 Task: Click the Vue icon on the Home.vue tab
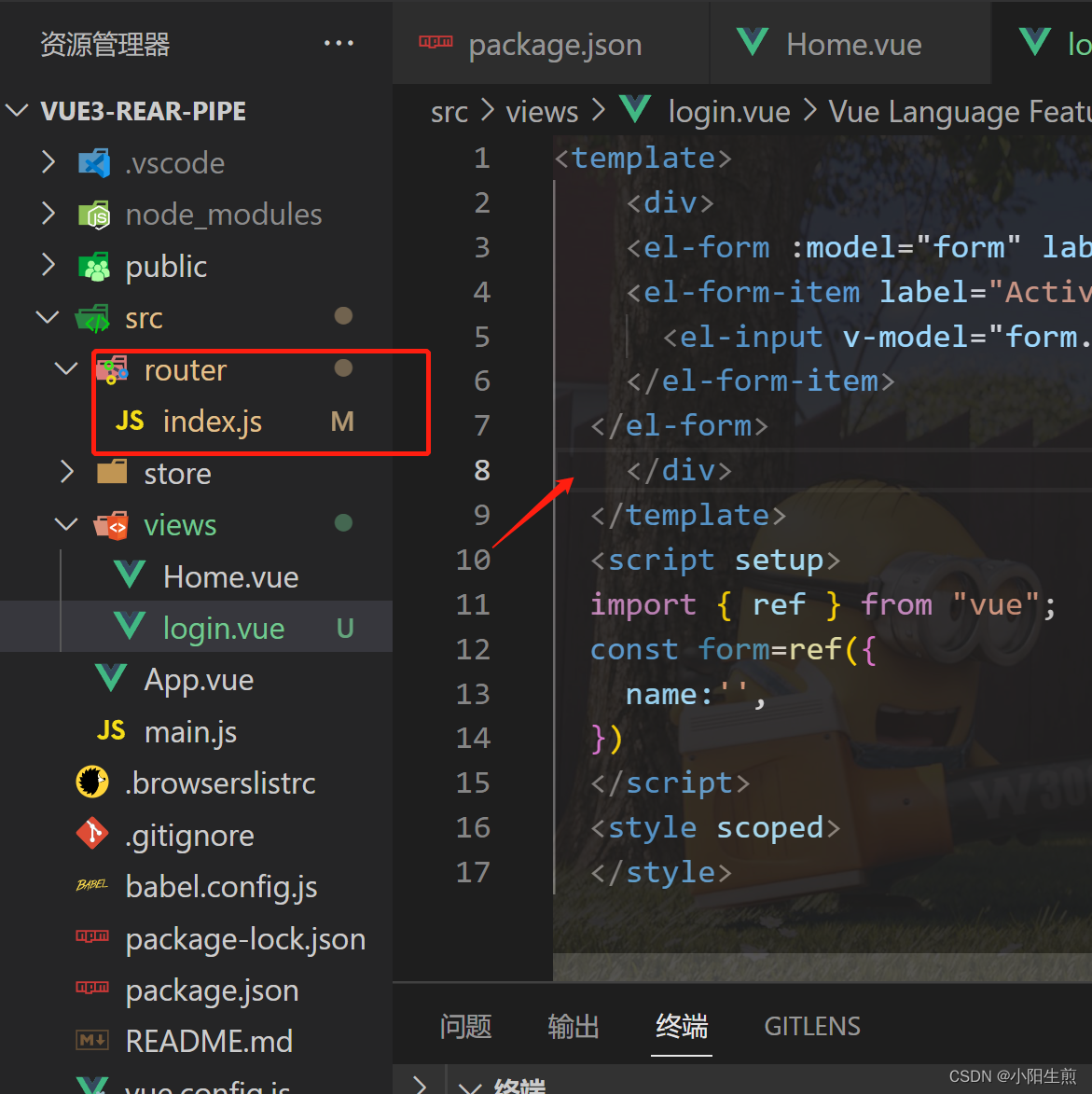[752, 43]
